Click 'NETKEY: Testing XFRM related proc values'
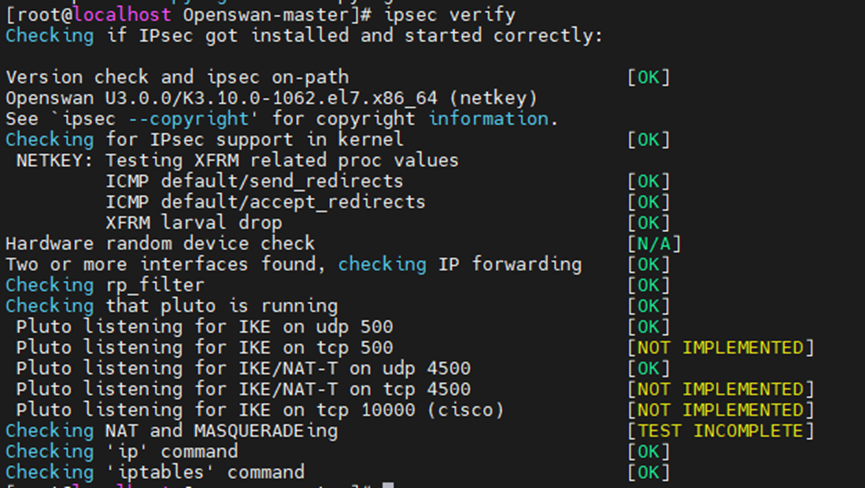 point(238,160)
